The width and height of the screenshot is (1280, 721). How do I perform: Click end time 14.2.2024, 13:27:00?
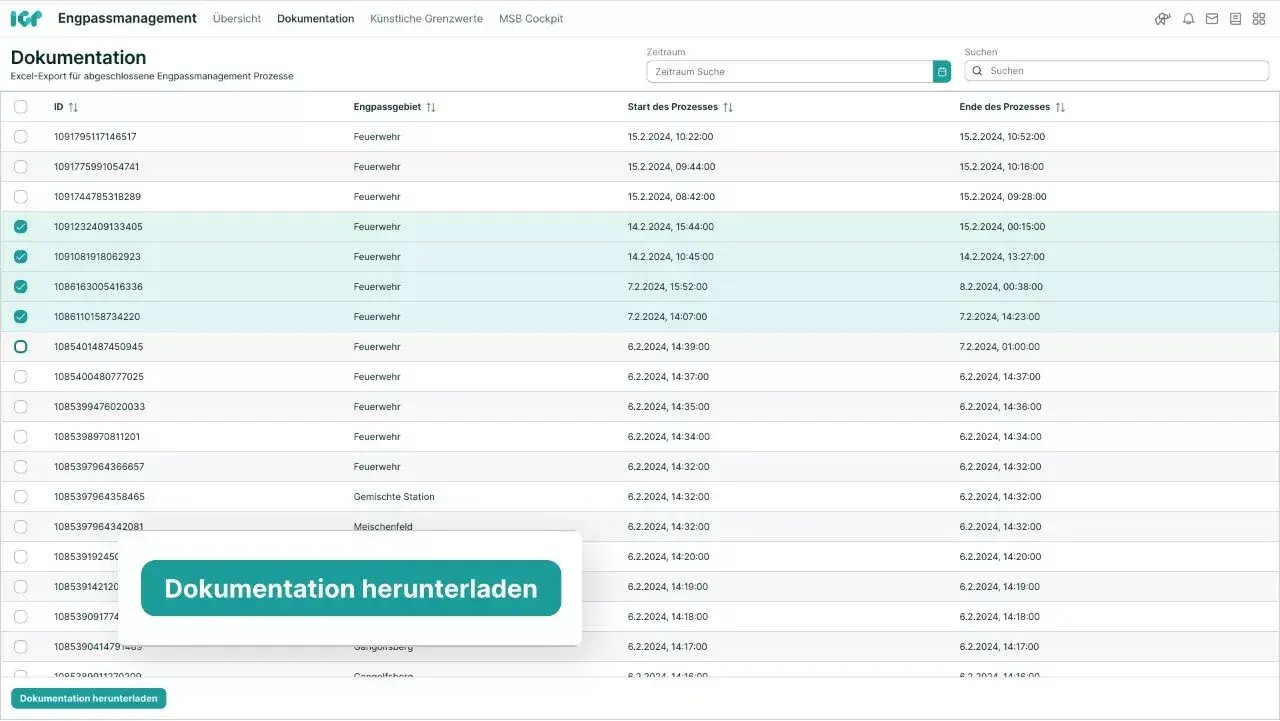[1002, 257]
